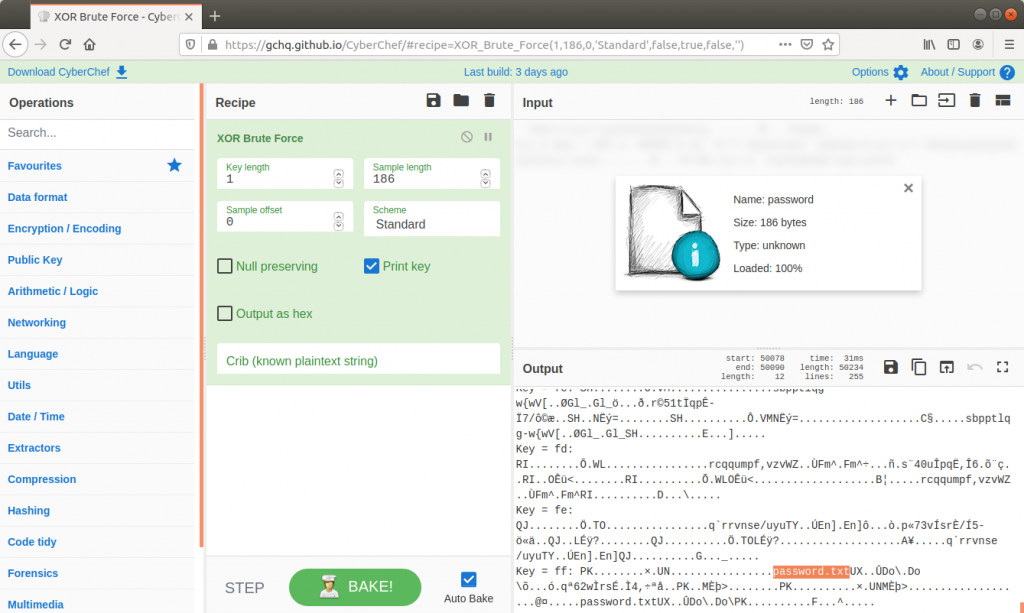Reset pane layout icon
This screenshot has height=613, width=1024.
tap(1003, 101)
